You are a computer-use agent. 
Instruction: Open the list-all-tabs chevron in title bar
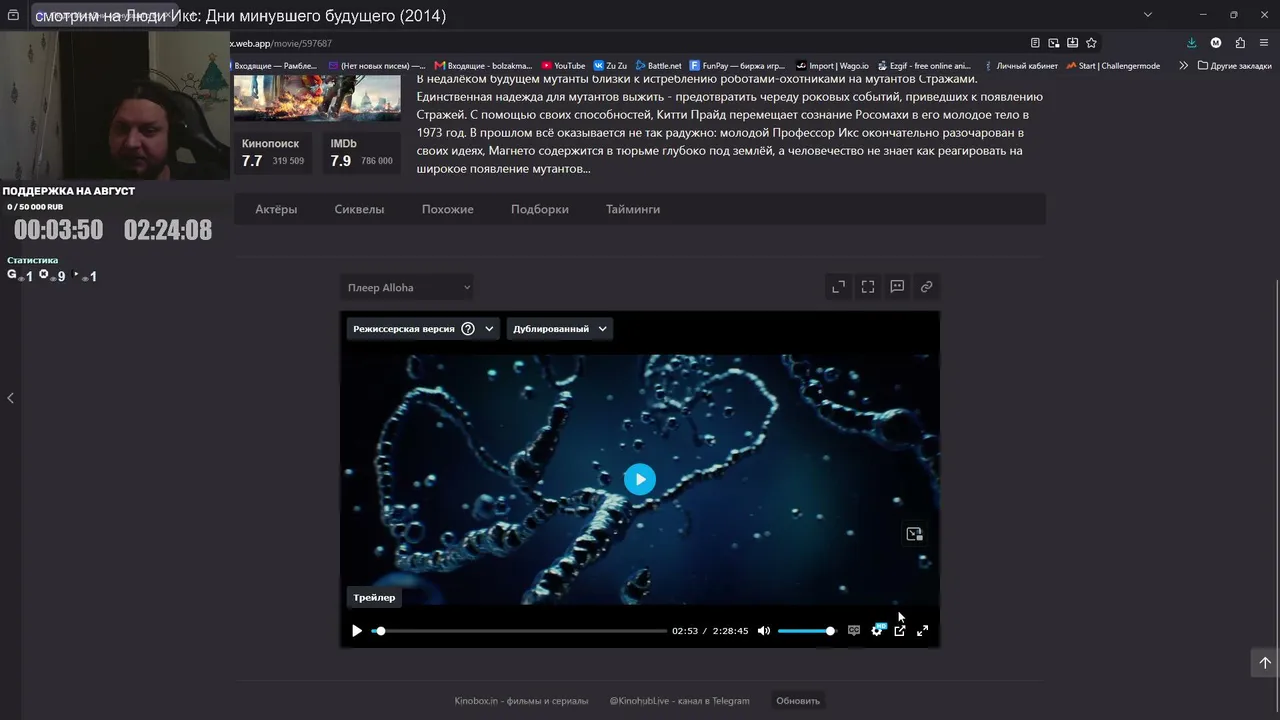(1148, 15)
